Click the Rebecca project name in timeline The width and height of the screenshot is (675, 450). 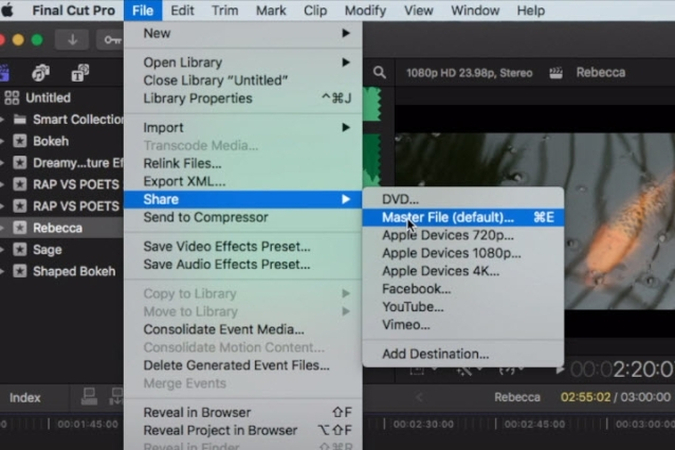[517, 397]
